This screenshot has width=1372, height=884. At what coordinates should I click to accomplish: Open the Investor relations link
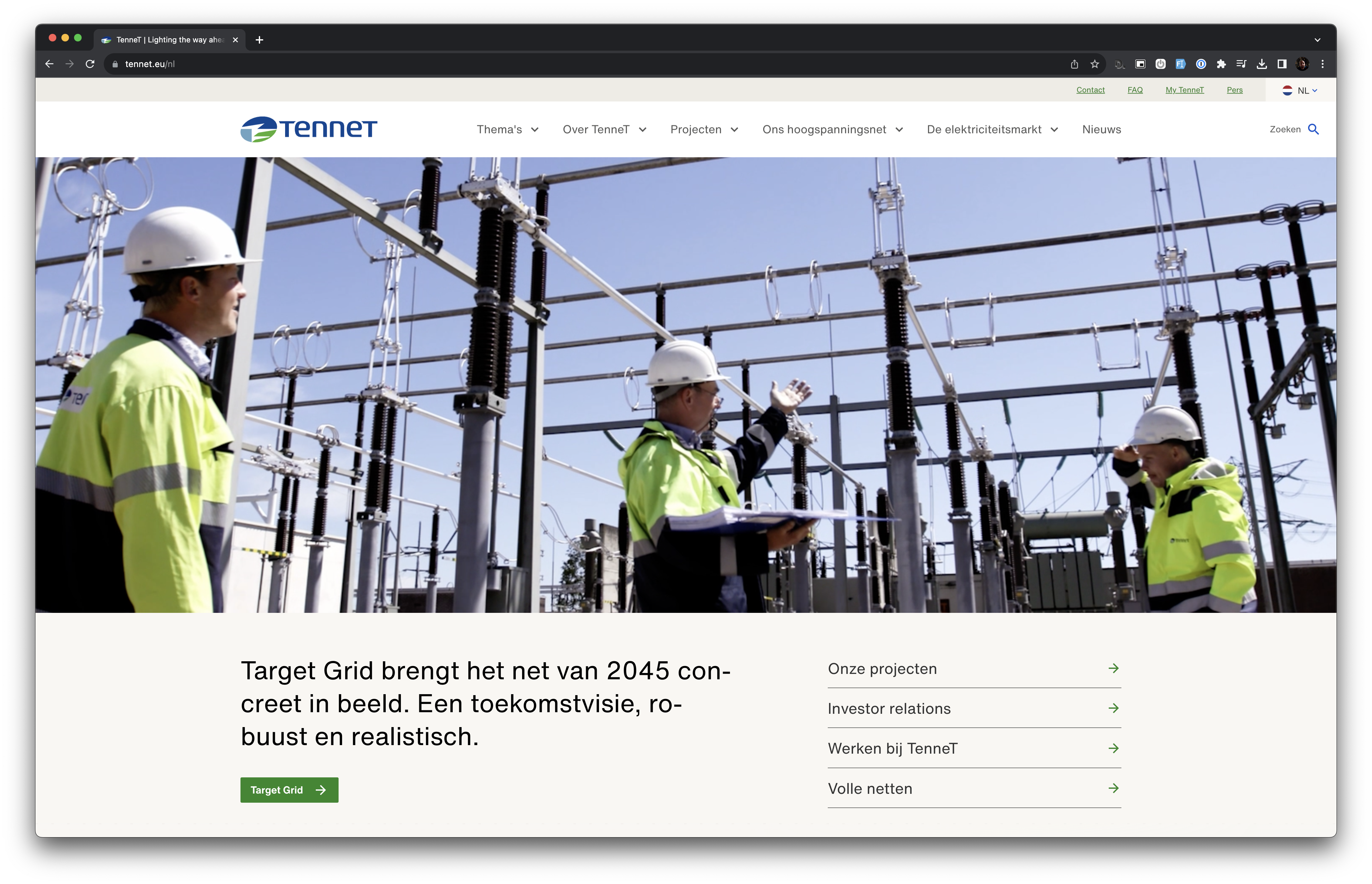[974, 708]
